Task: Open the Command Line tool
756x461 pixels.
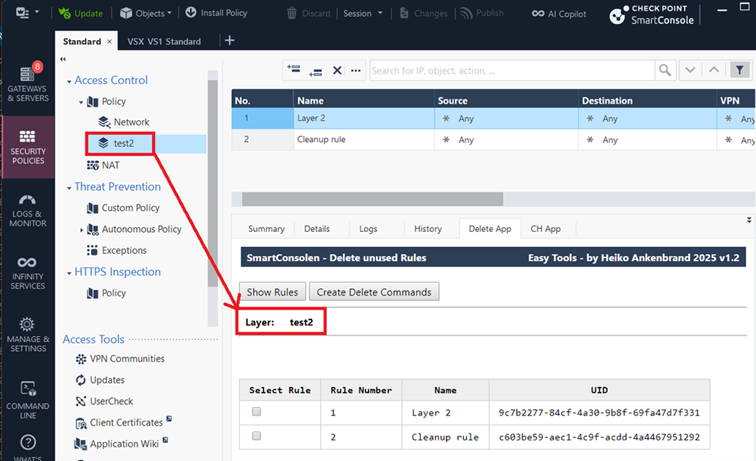Action: pos(28,399)
